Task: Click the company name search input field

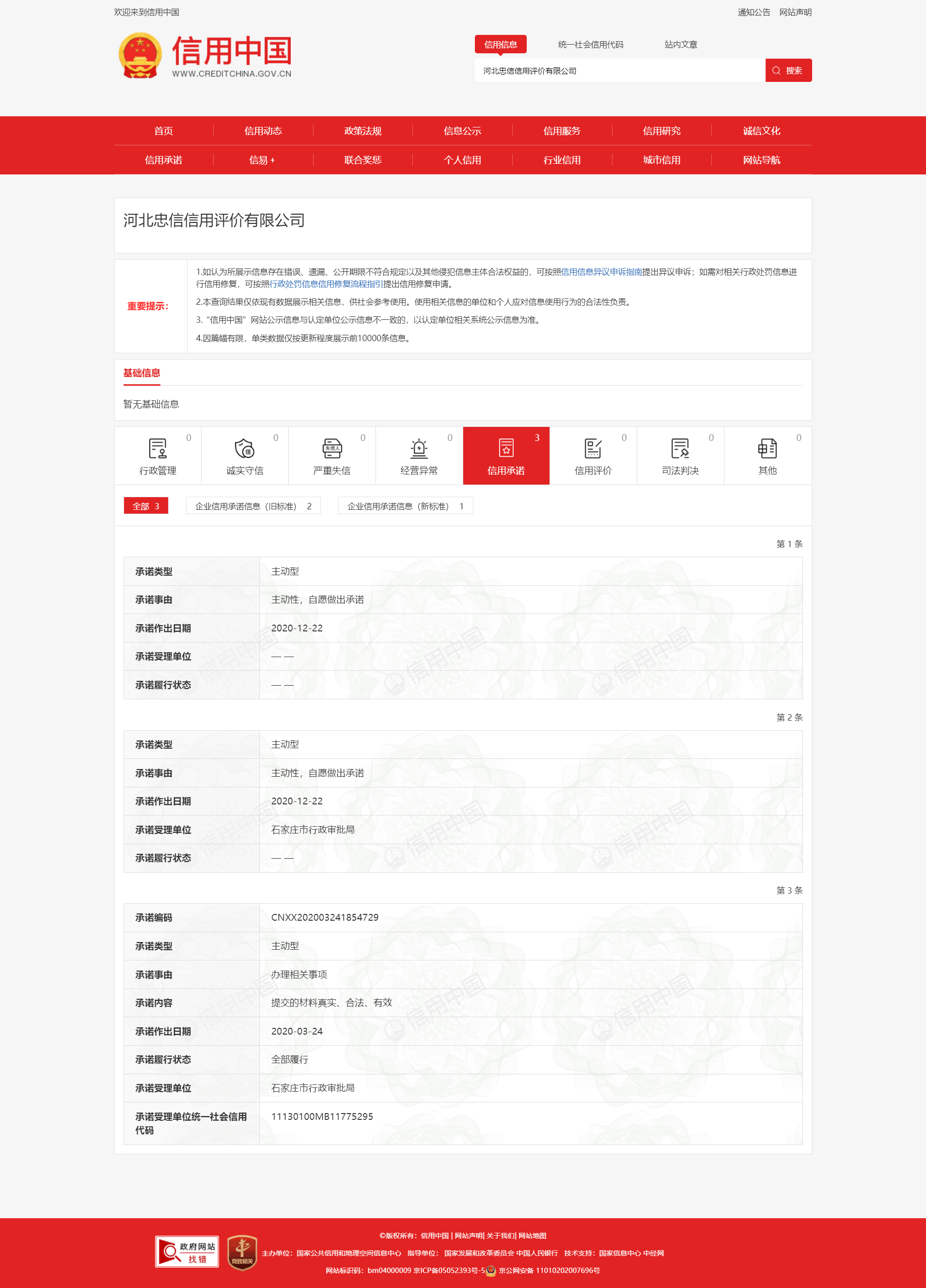Action: [619, 71]
